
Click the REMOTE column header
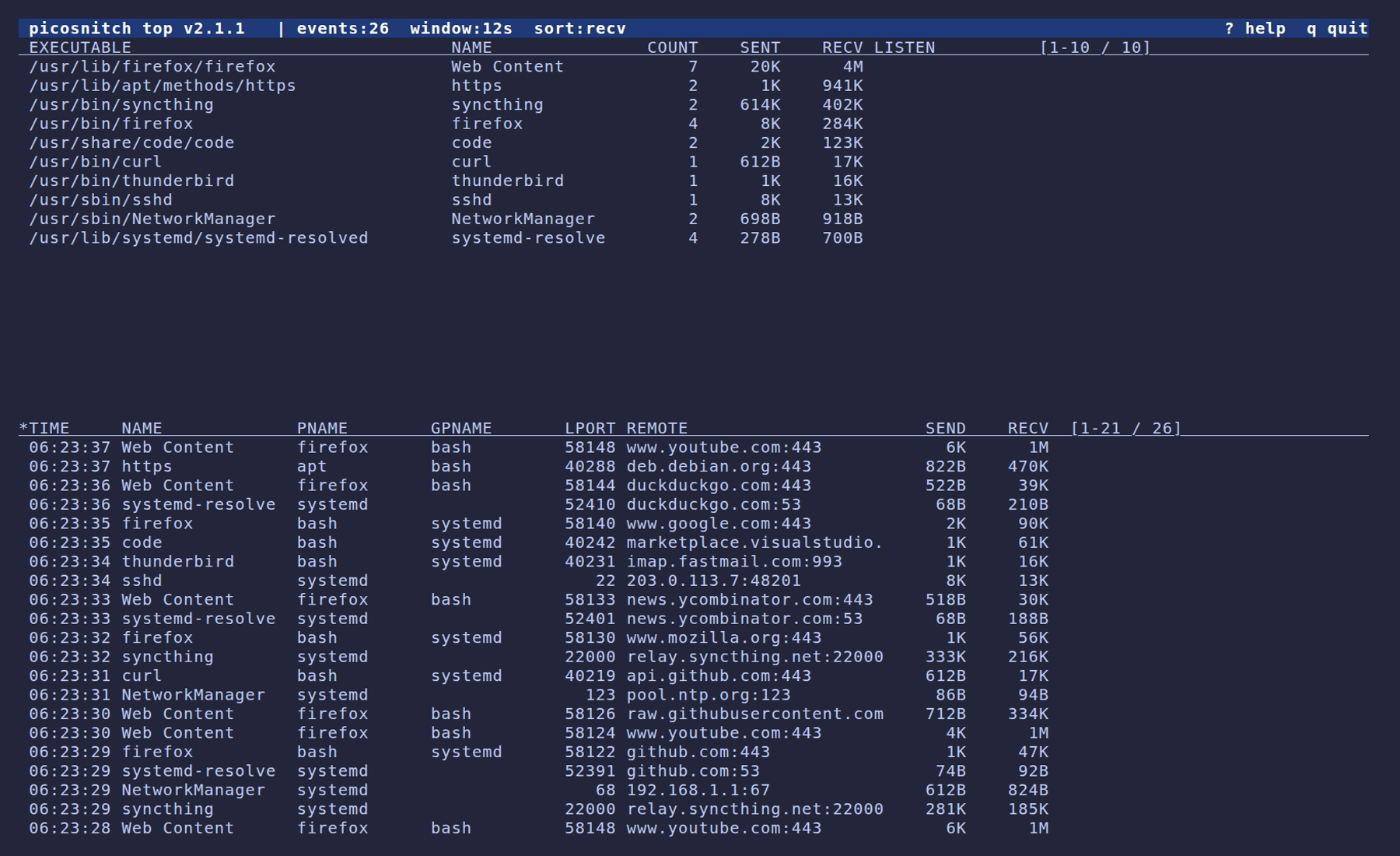tap(657, 429)
